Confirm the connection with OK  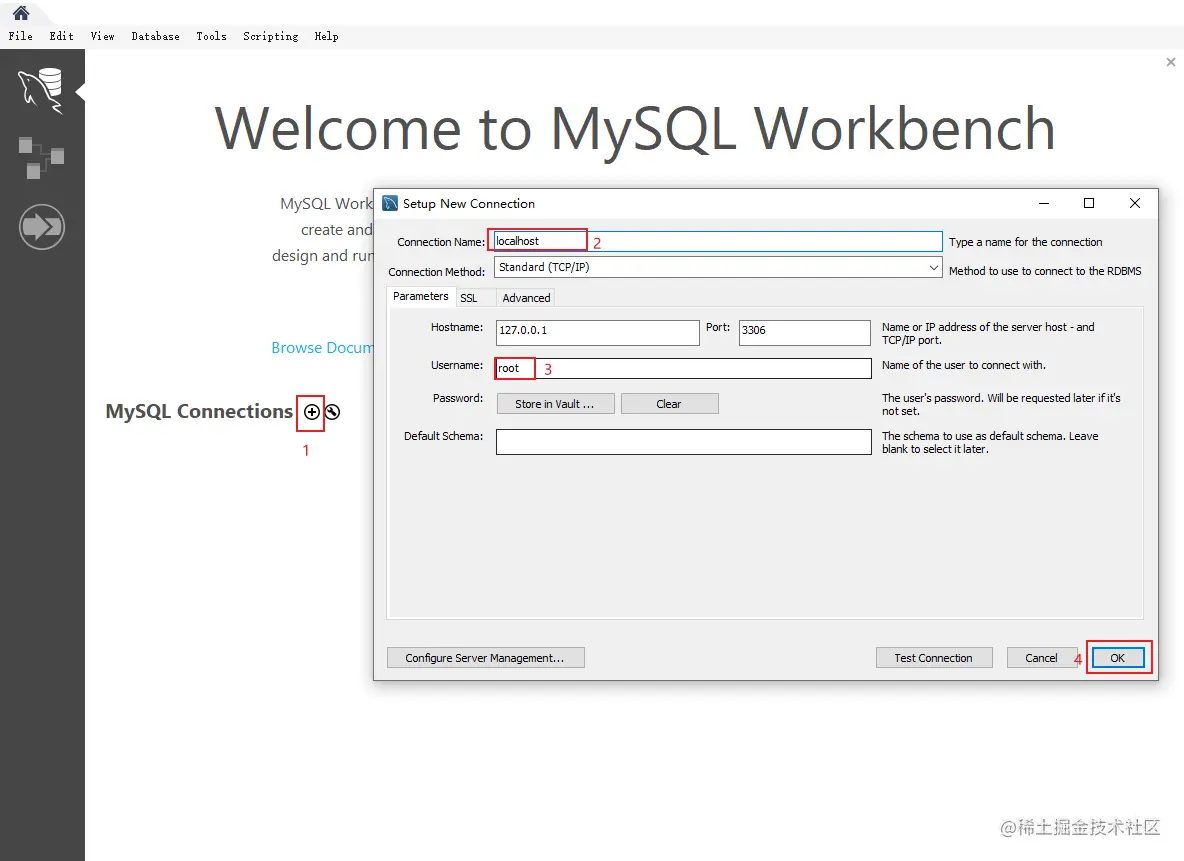(1118, 658)
